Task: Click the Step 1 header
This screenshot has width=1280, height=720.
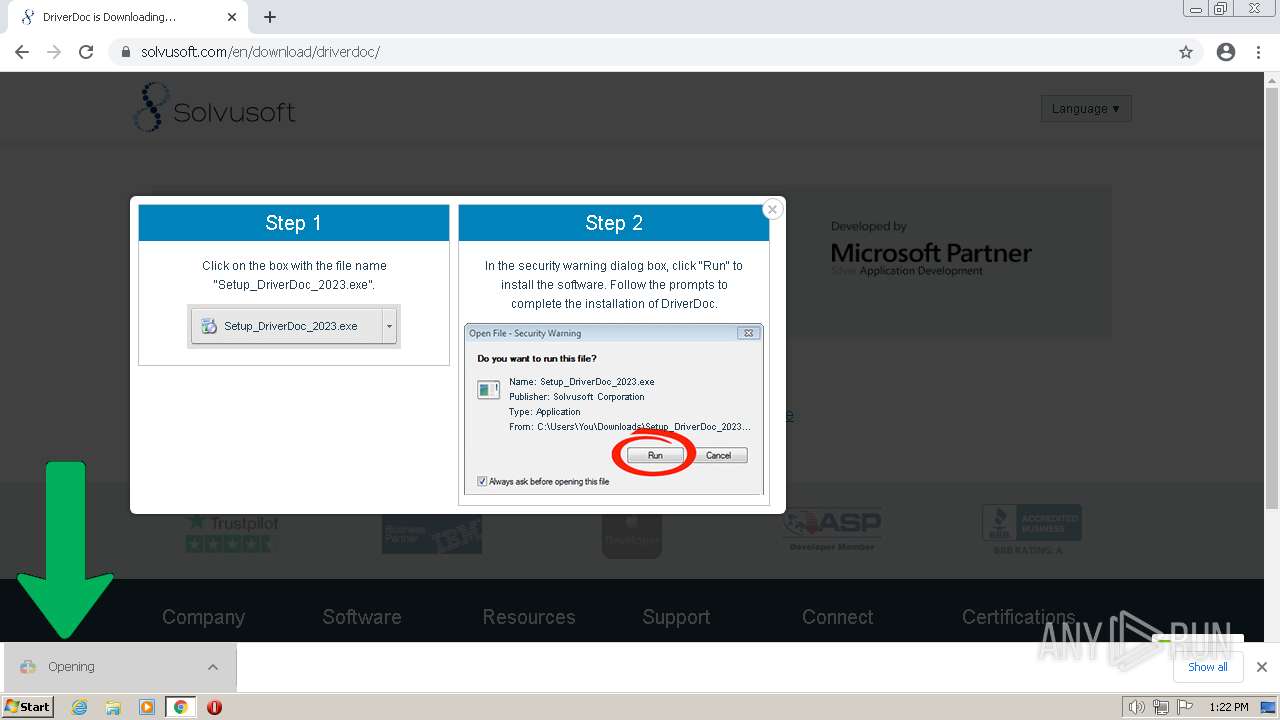Action: coord(294,223)
